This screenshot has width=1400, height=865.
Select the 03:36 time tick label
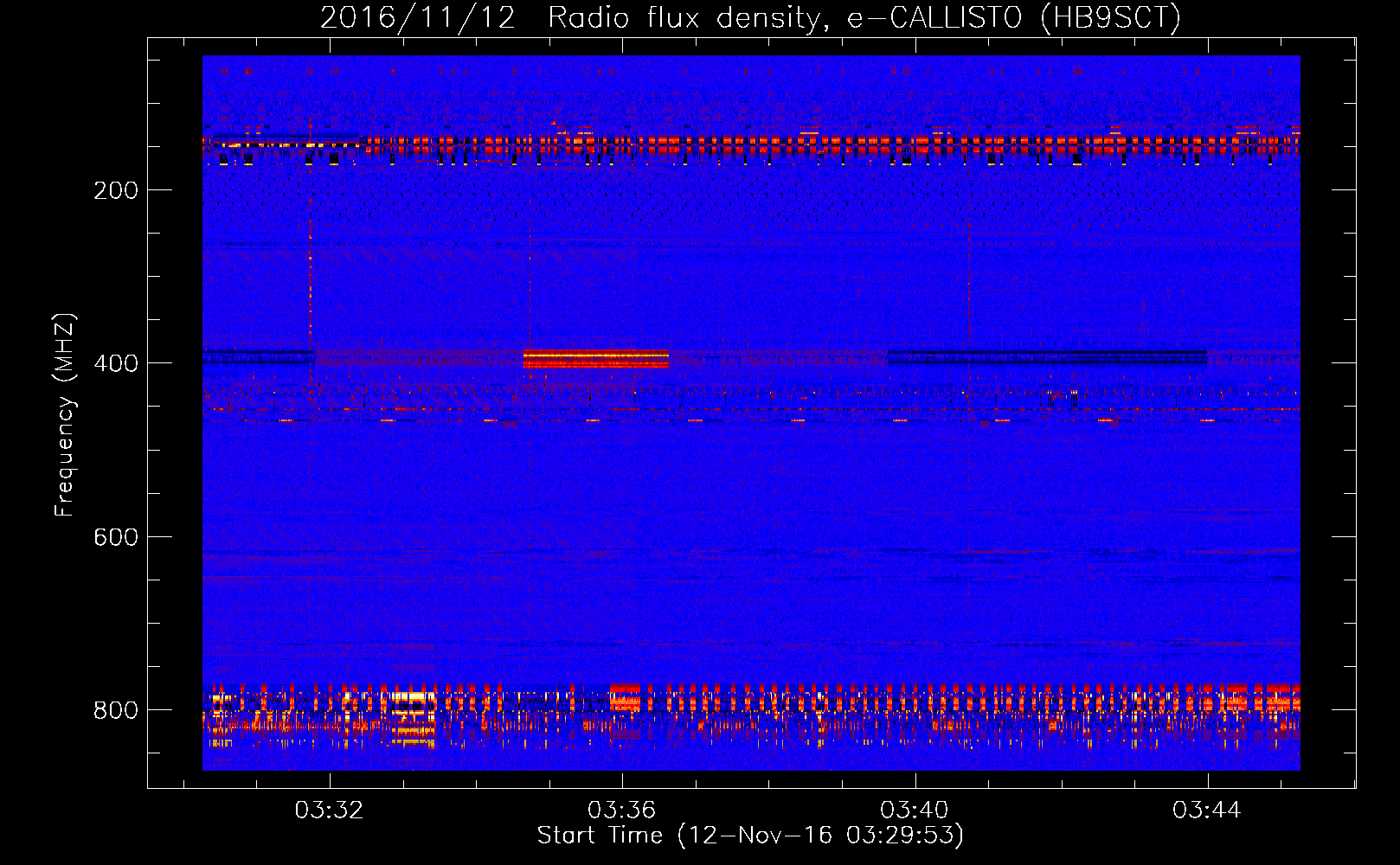click(x=621, y=811)
